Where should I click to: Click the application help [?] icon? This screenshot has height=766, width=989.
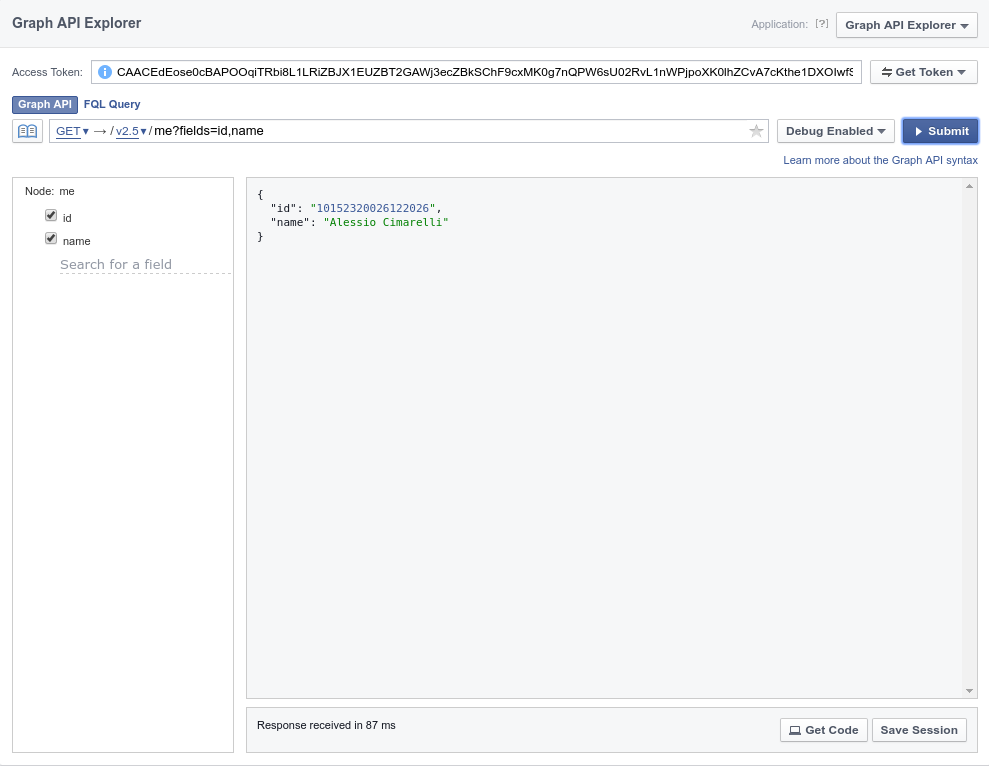coord(821,24)
